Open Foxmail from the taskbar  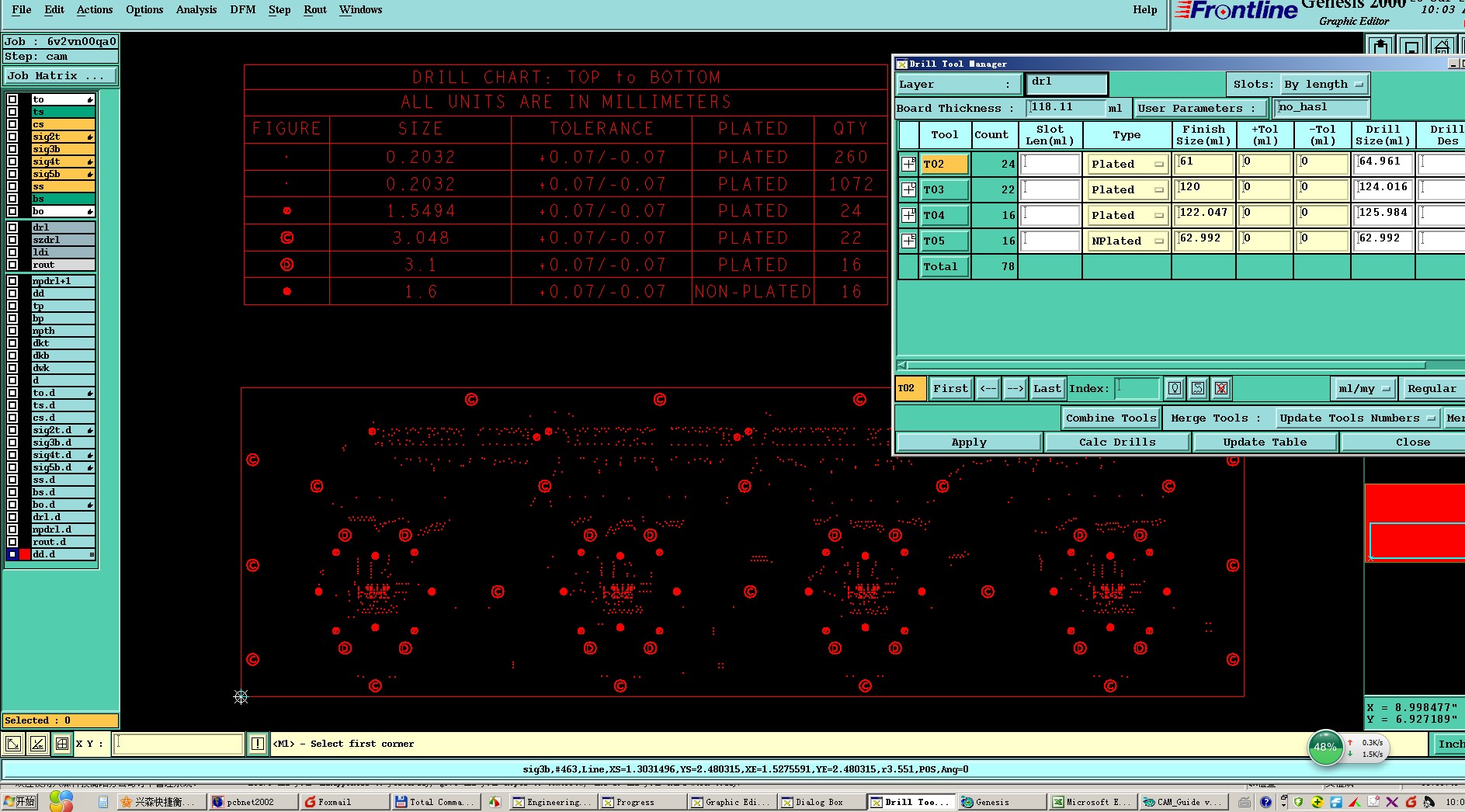334,802
